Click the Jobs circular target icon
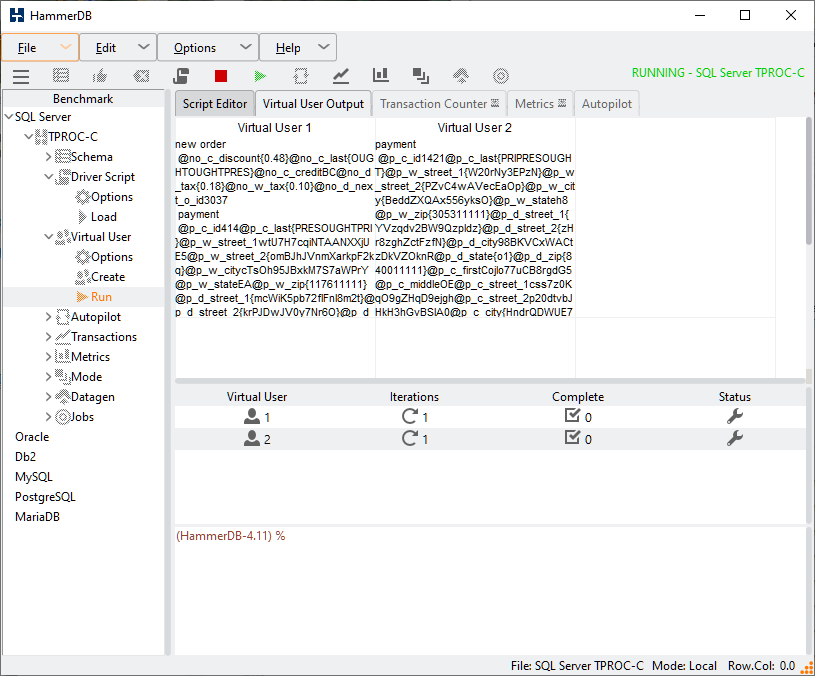Viewport: 815px width, 676px height. [x=501, y=76]
